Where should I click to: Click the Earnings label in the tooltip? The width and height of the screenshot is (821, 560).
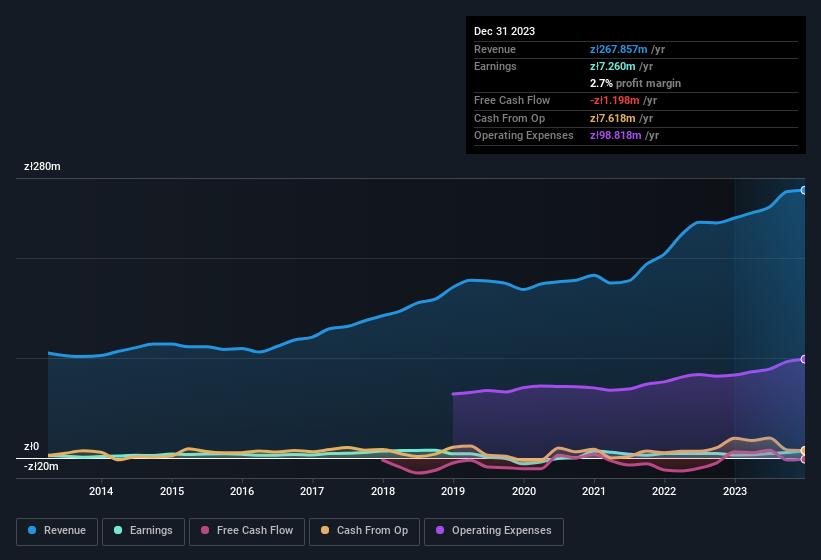point(495,66)
